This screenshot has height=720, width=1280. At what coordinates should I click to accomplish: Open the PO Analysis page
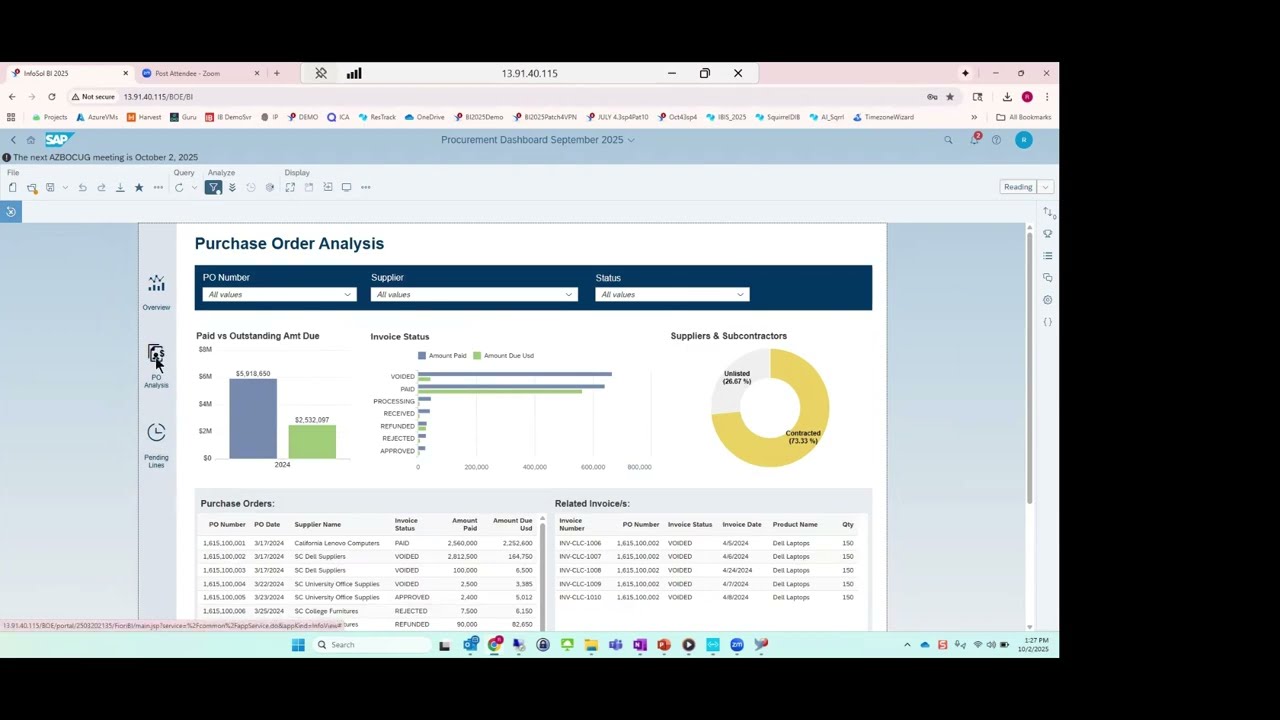[x=156, y=366]
